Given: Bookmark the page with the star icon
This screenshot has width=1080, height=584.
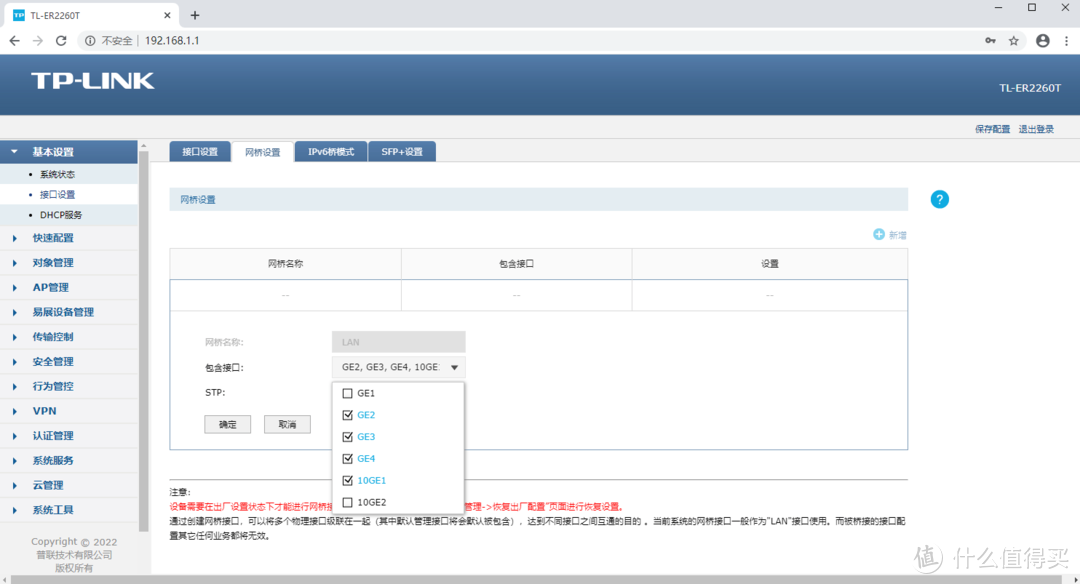Looking at the screenshot, I should (1013, 40).
